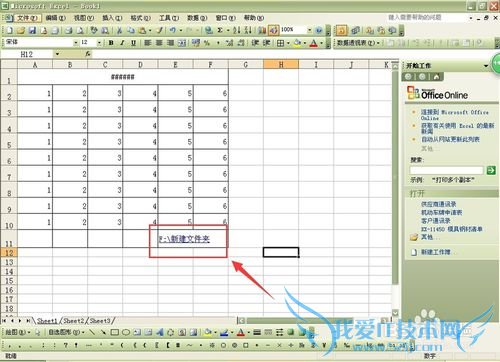Open the Borders dropdown arrow
The image size is (500, 362).
(288, 43)
